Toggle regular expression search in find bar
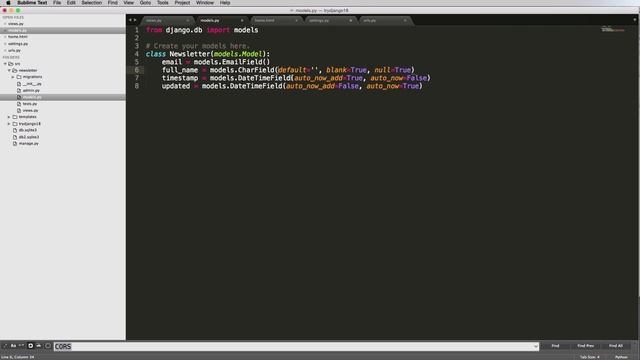 (x=5, y=346)
